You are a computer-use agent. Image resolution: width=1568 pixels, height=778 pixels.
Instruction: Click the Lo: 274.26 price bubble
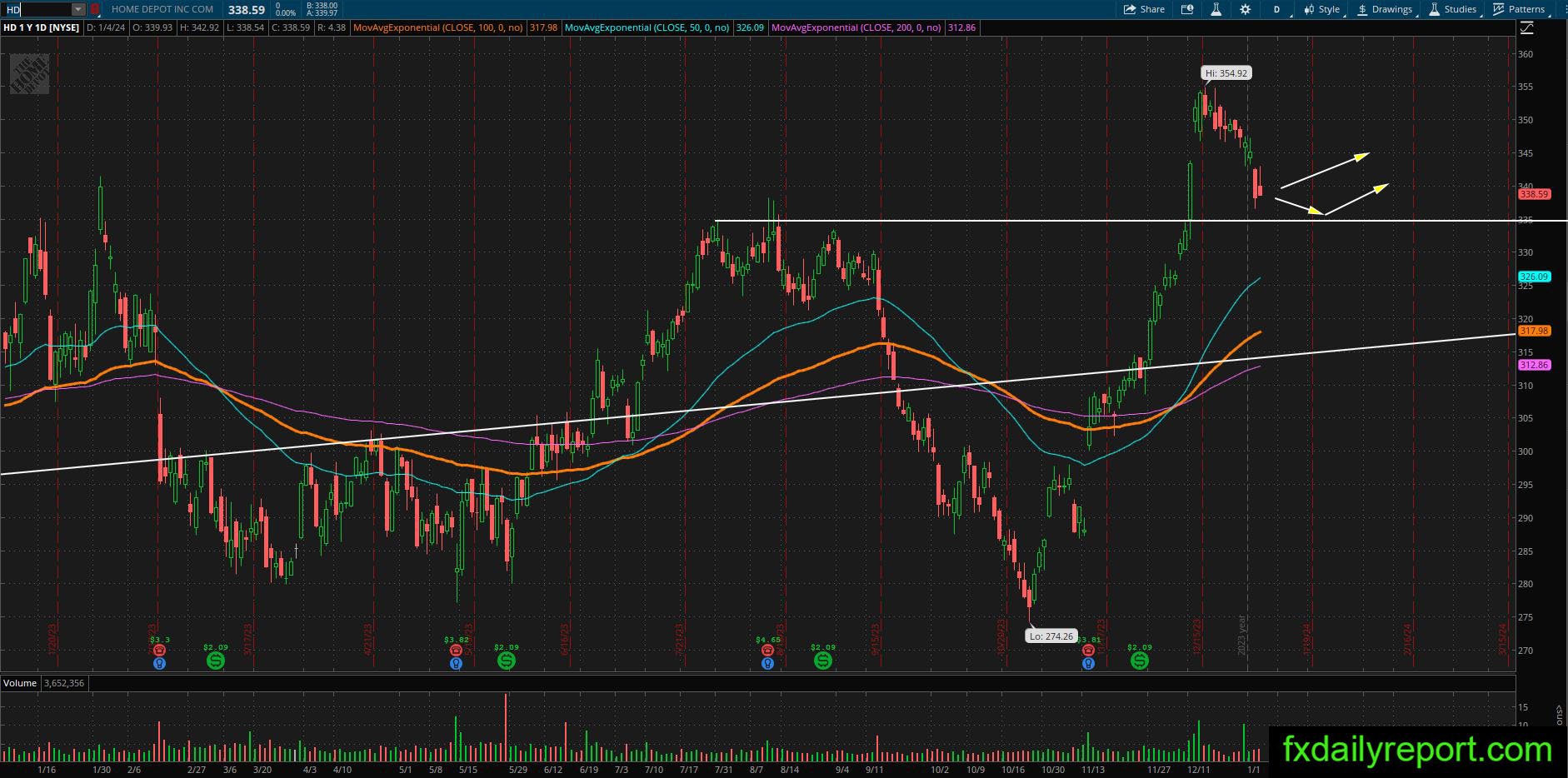pos(1051,636)
